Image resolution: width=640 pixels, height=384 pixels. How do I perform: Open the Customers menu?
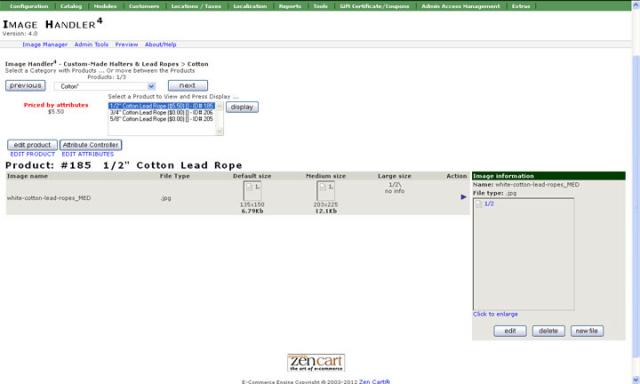[x=144, y=6]
